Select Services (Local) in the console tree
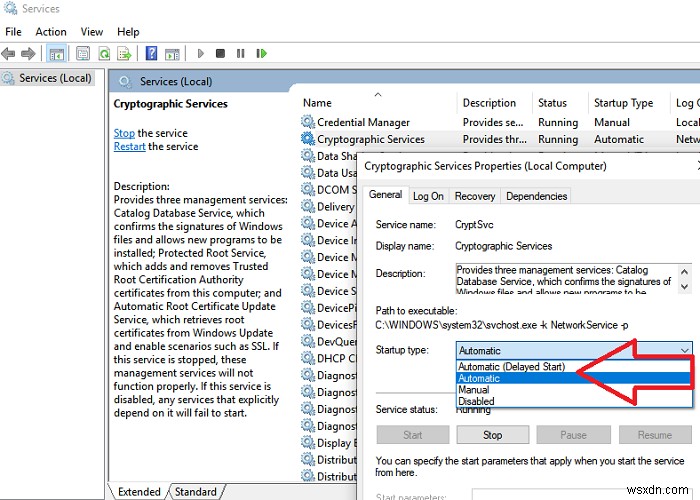 tap(55, 78)
